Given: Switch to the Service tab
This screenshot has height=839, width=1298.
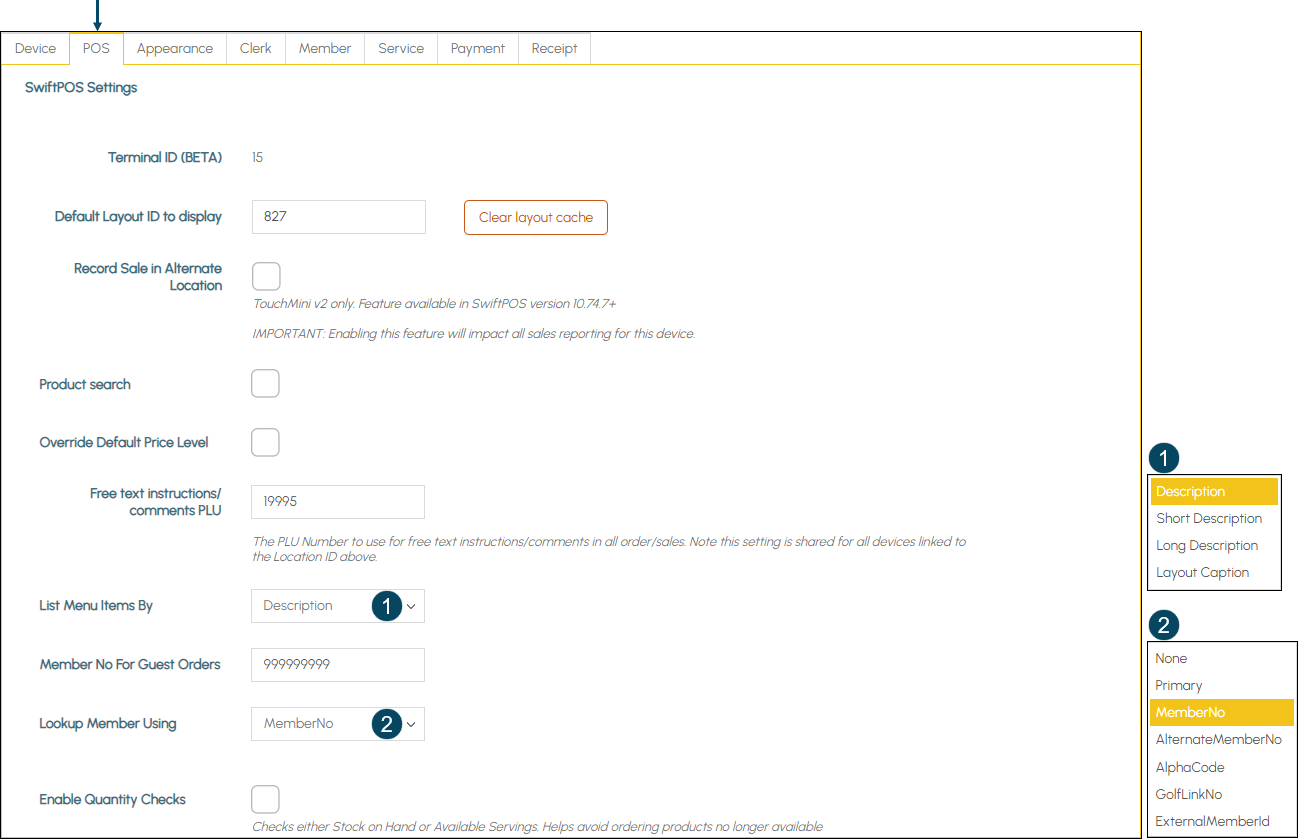Looking at the screenshot, I should (401, 48).
